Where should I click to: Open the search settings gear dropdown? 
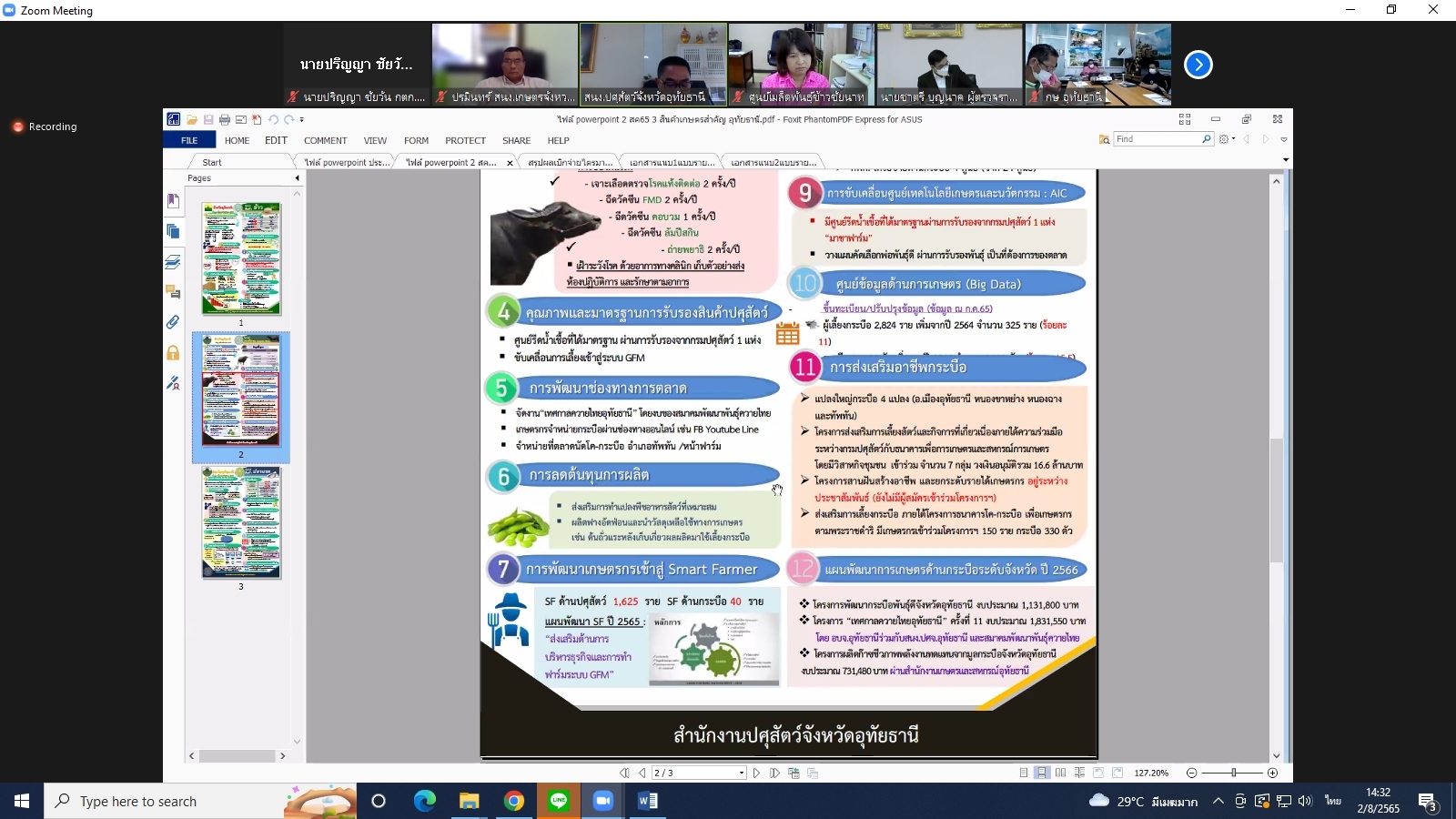(x=1227, y=139)
